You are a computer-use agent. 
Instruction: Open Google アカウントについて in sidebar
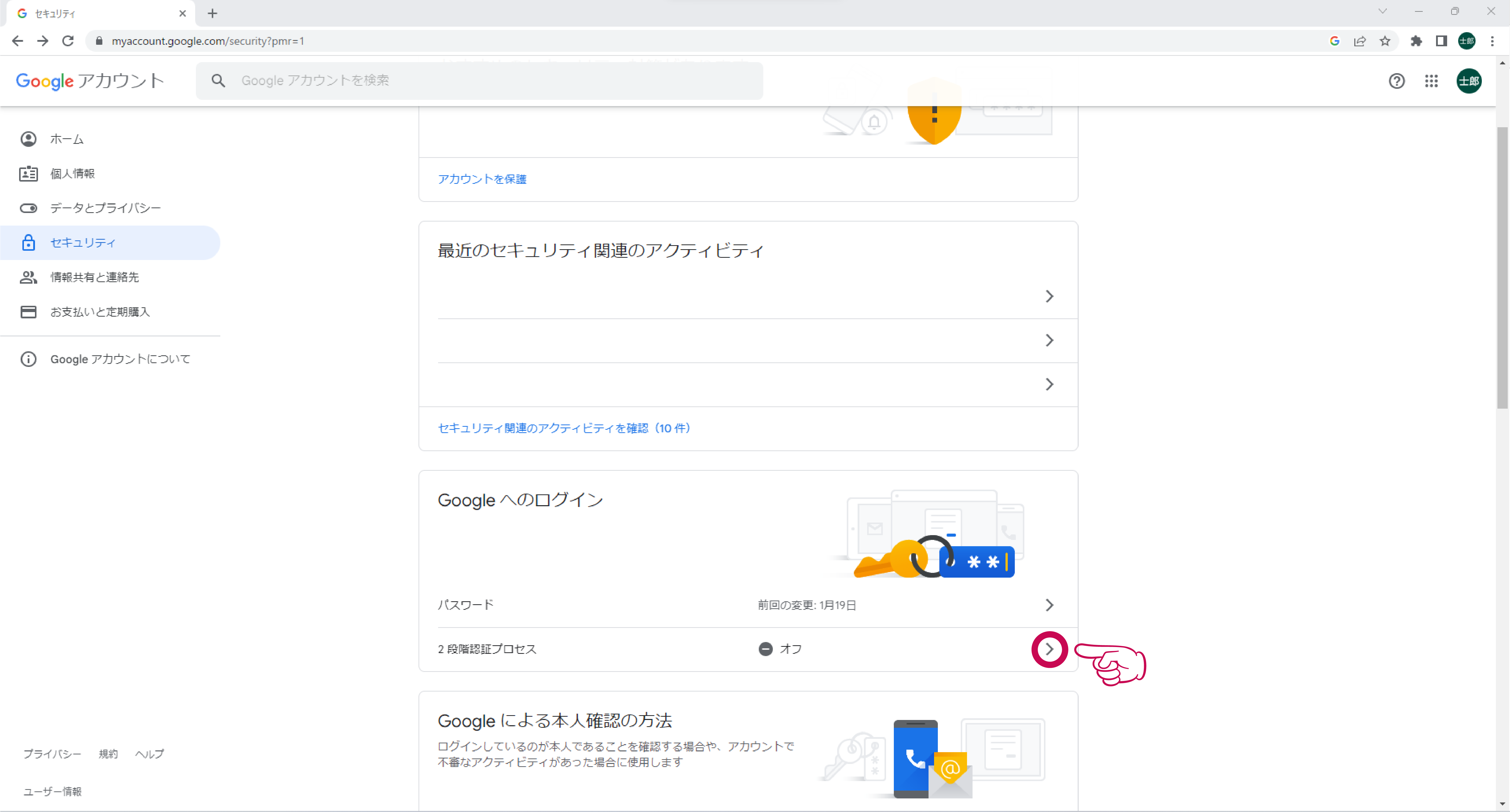click(110, 359)
